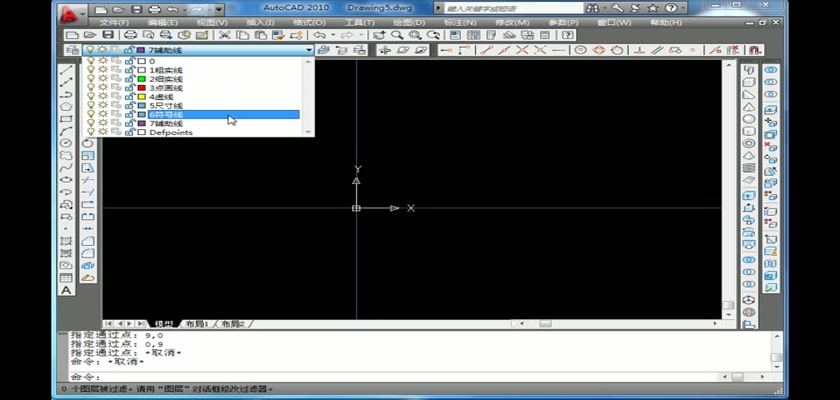Click the Help question mark toolbar icon
Screen dimensions: 840x400
(x=568, y=35)
